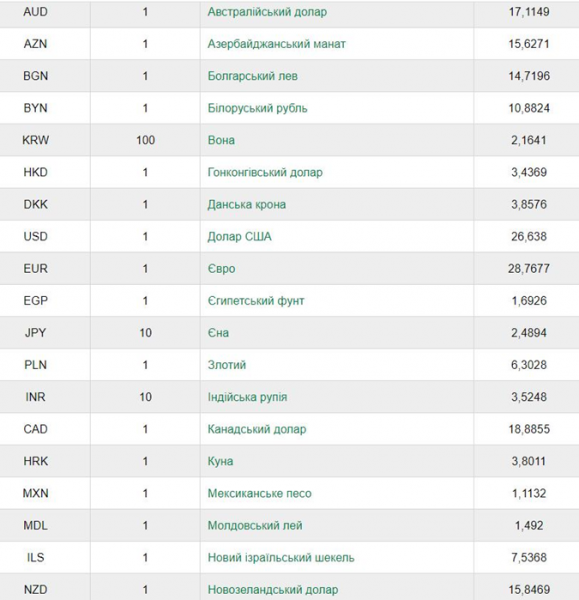Select the USD currency code cell

tap(36, 236)
